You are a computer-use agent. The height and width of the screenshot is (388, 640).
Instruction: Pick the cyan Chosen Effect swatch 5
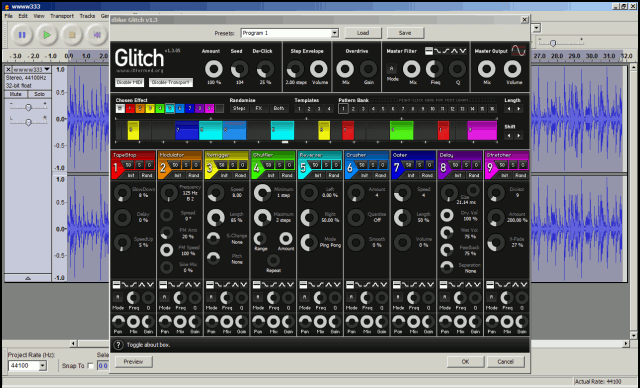coord(170,109)
